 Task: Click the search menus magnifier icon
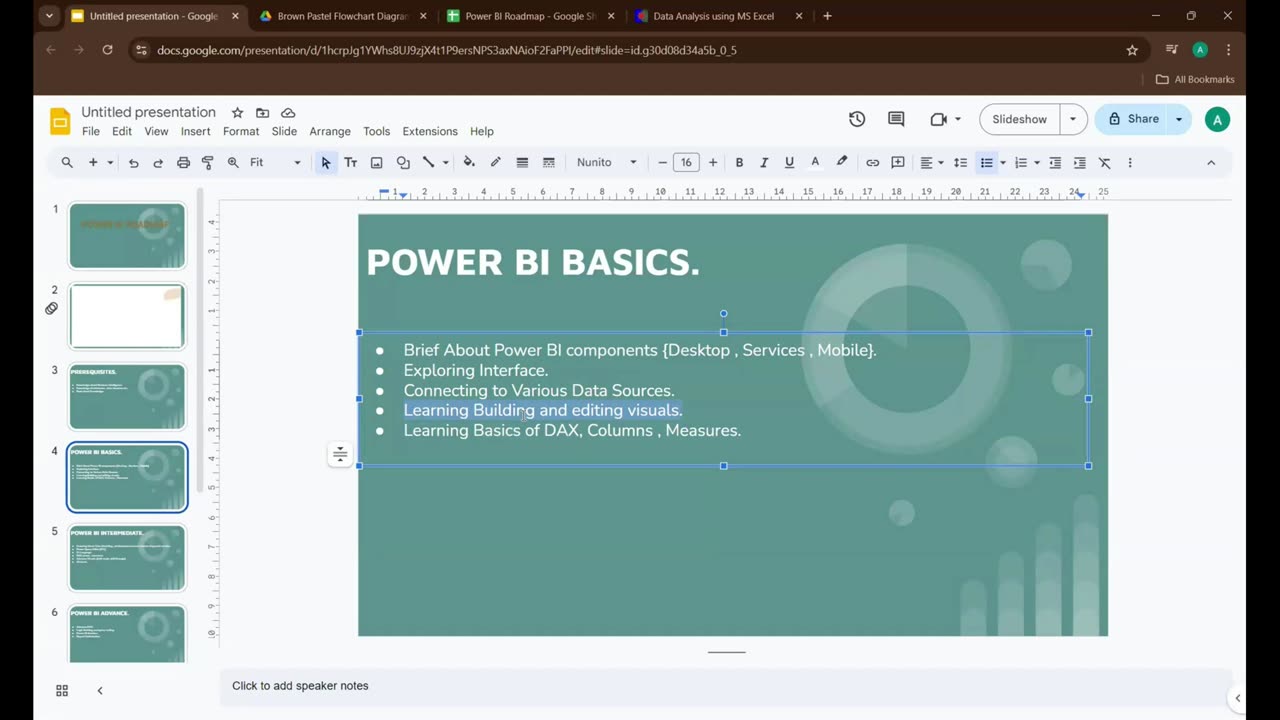(x=67, y=162)
